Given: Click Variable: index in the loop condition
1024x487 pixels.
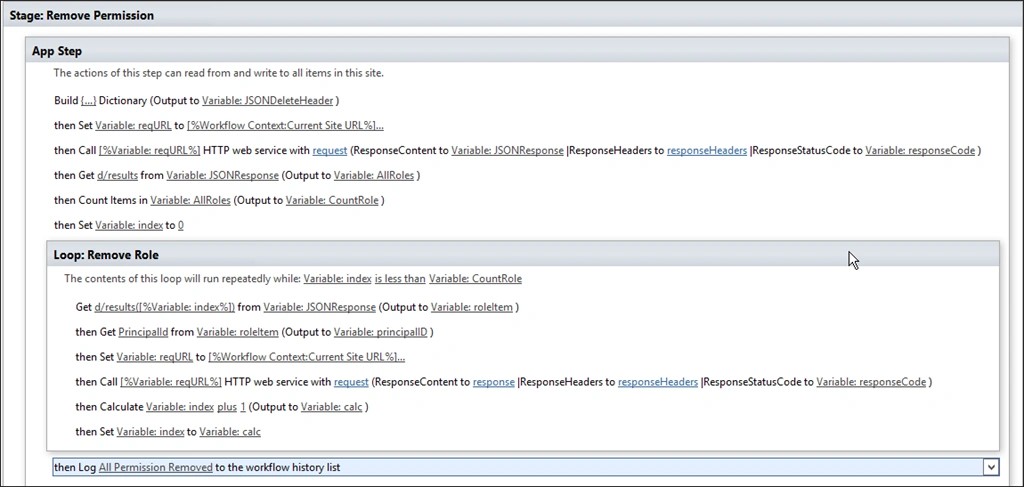Looking at the screenshot, I should click(338, 279).
